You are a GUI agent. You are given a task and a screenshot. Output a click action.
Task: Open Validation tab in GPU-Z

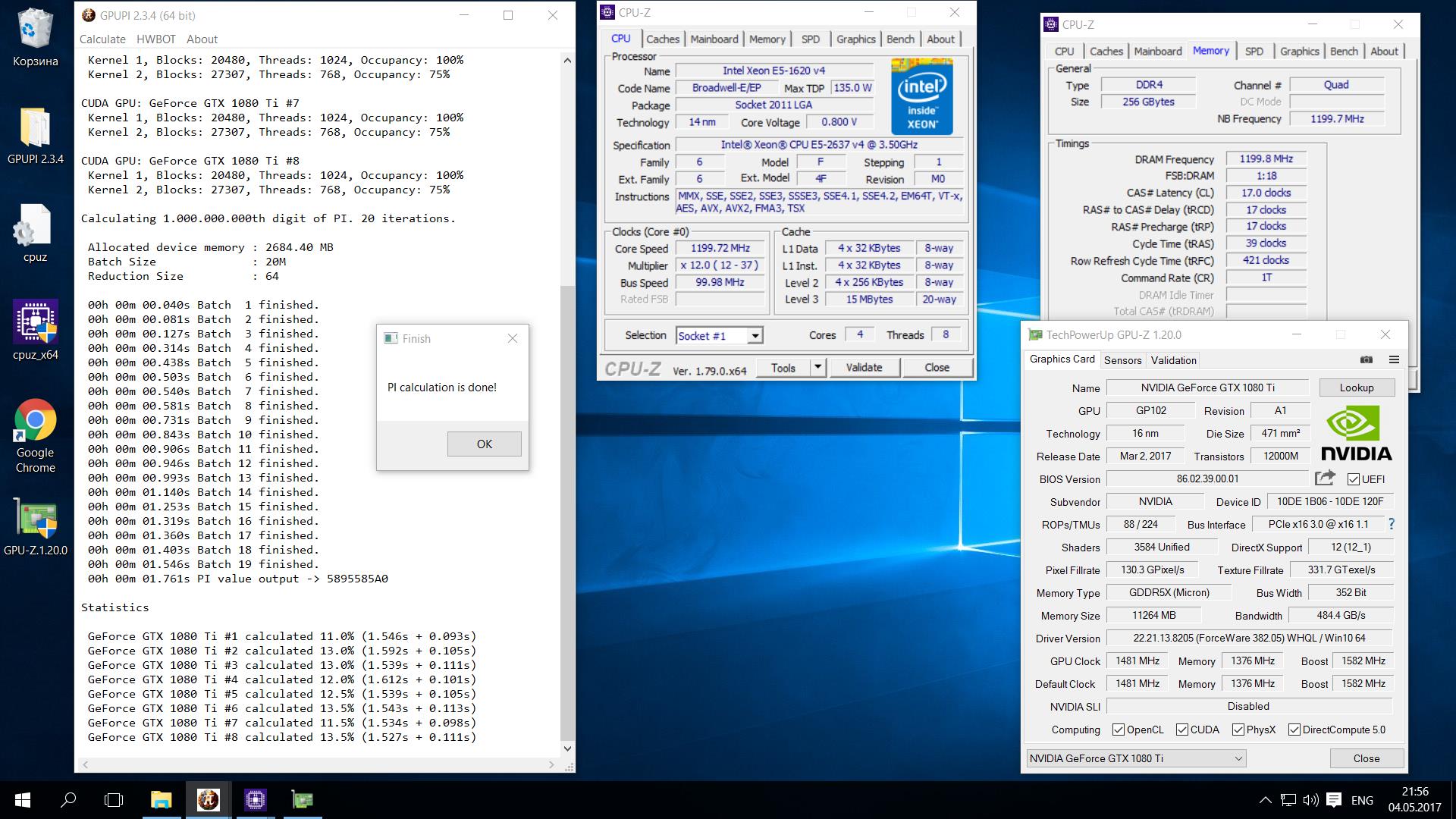click(1173, 360)
